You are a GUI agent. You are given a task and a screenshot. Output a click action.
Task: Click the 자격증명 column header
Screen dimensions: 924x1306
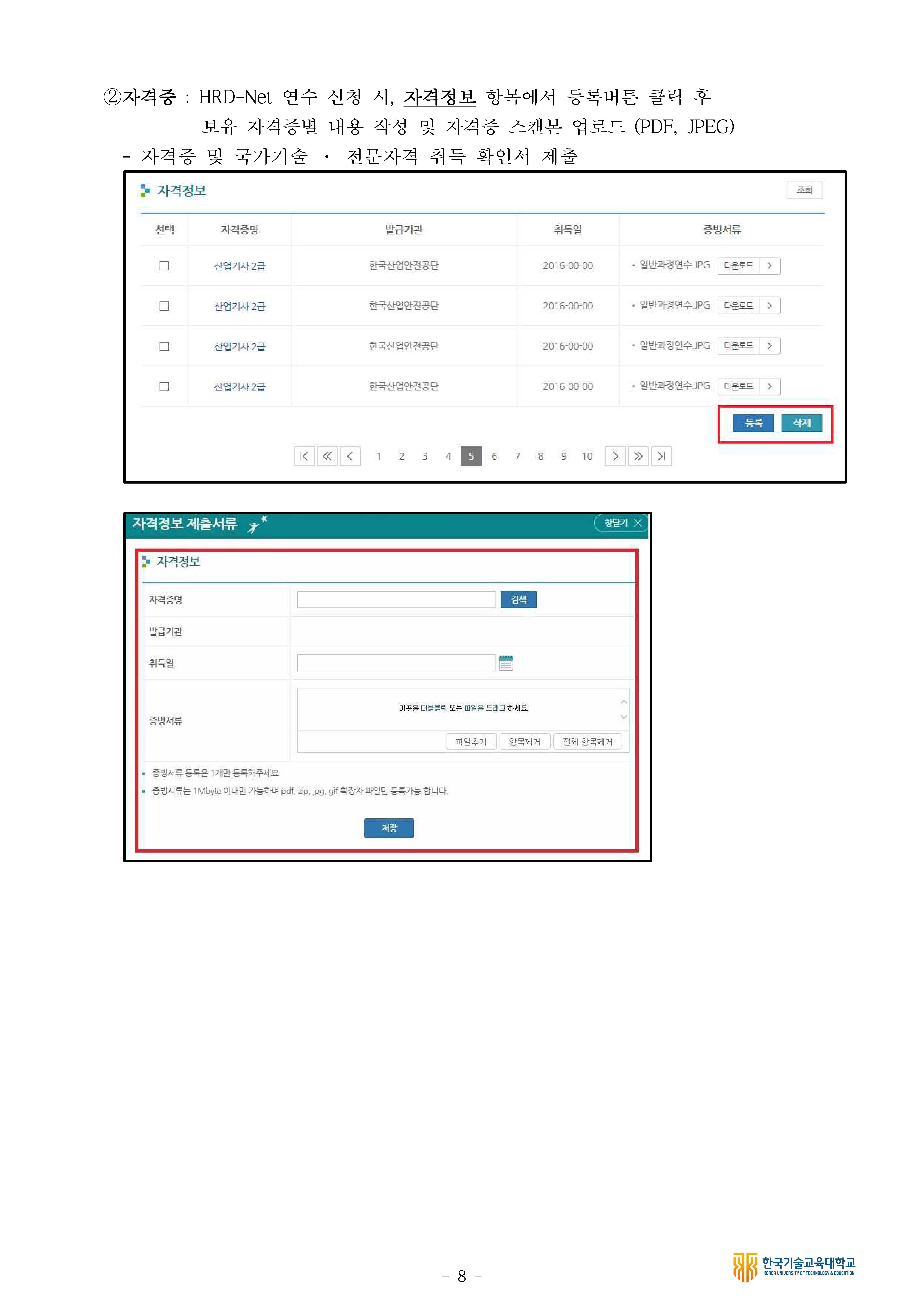pos(240,230)
